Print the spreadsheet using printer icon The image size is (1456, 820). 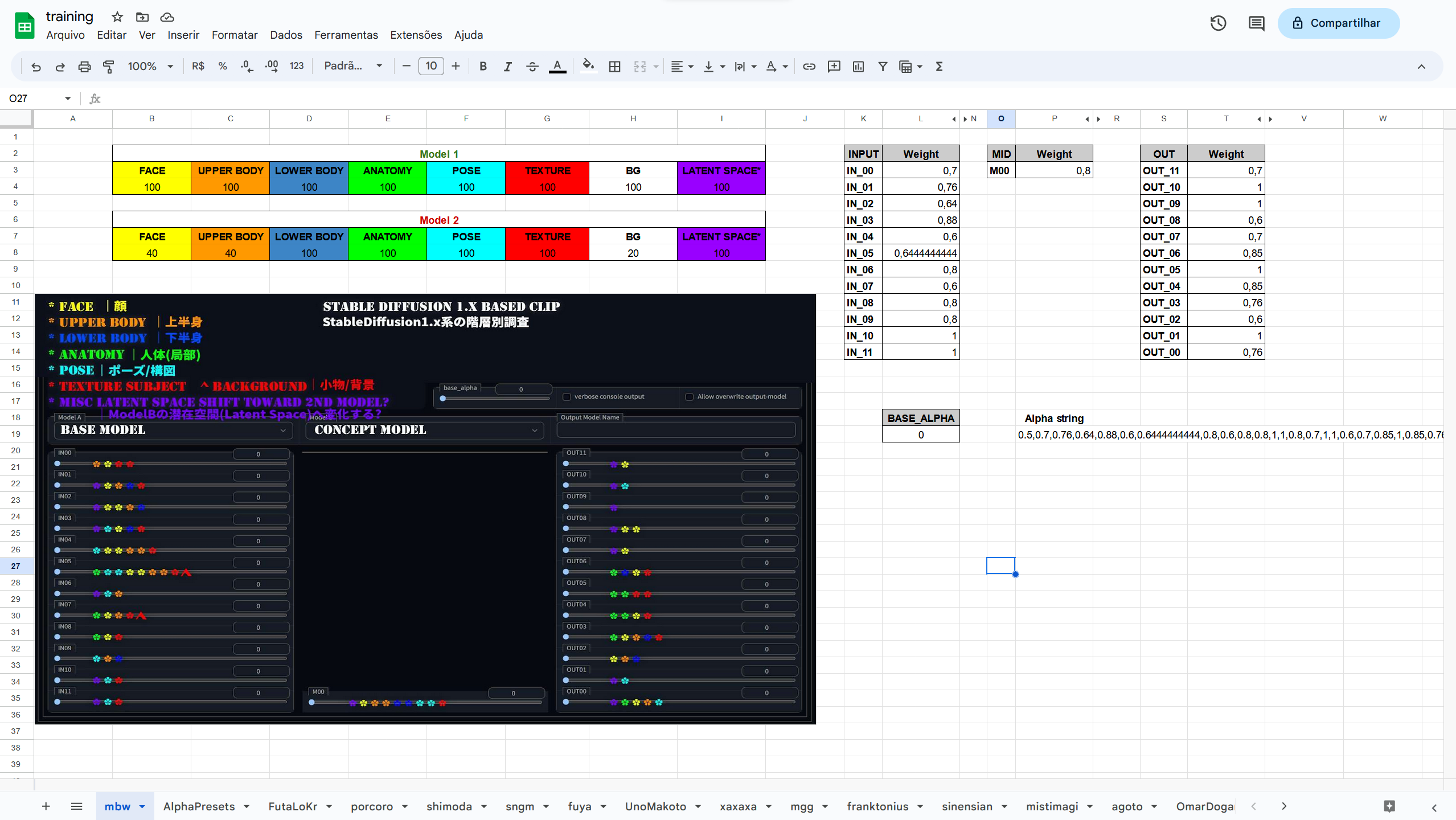coord(84,67)
